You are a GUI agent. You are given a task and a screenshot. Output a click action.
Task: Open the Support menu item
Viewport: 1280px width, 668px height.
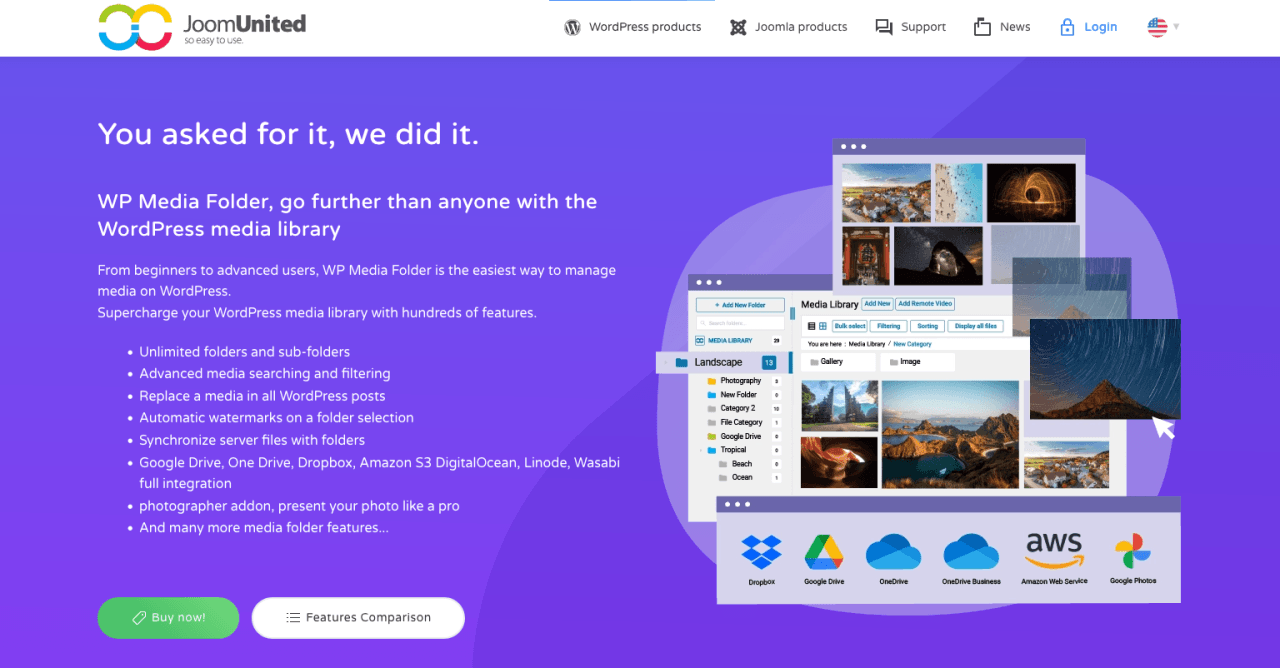click(x=923, y=27)
